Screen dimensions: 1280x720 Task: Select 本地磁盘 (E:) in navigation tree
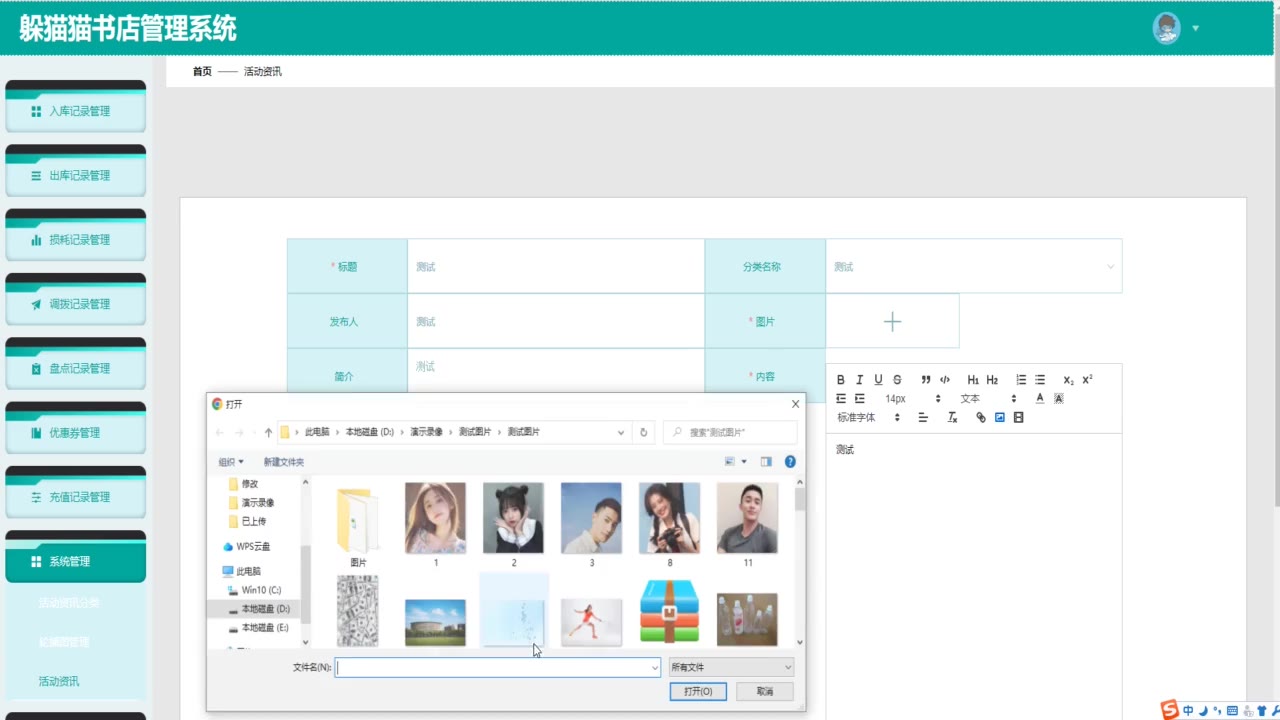(x=258, y=628)
